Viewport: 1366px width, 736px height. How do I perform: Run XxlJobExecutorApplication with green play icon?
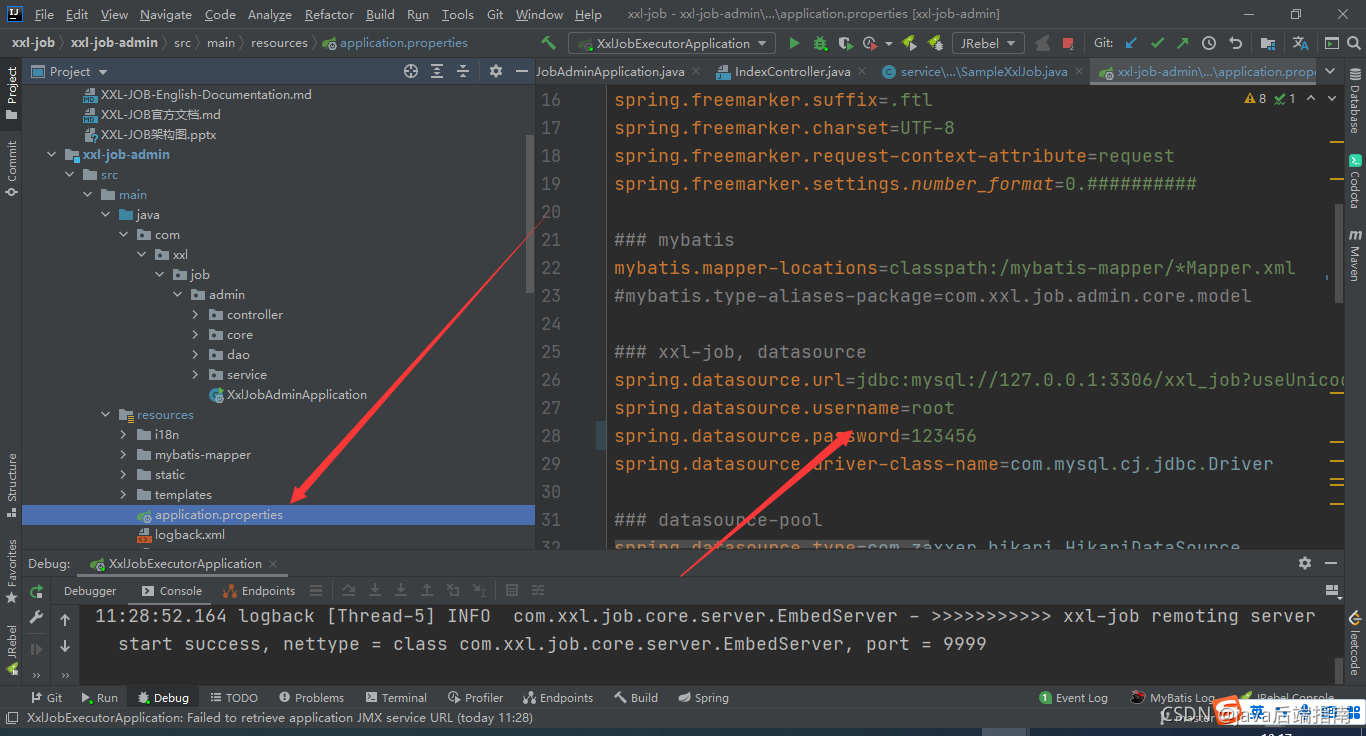click(794, 43)
